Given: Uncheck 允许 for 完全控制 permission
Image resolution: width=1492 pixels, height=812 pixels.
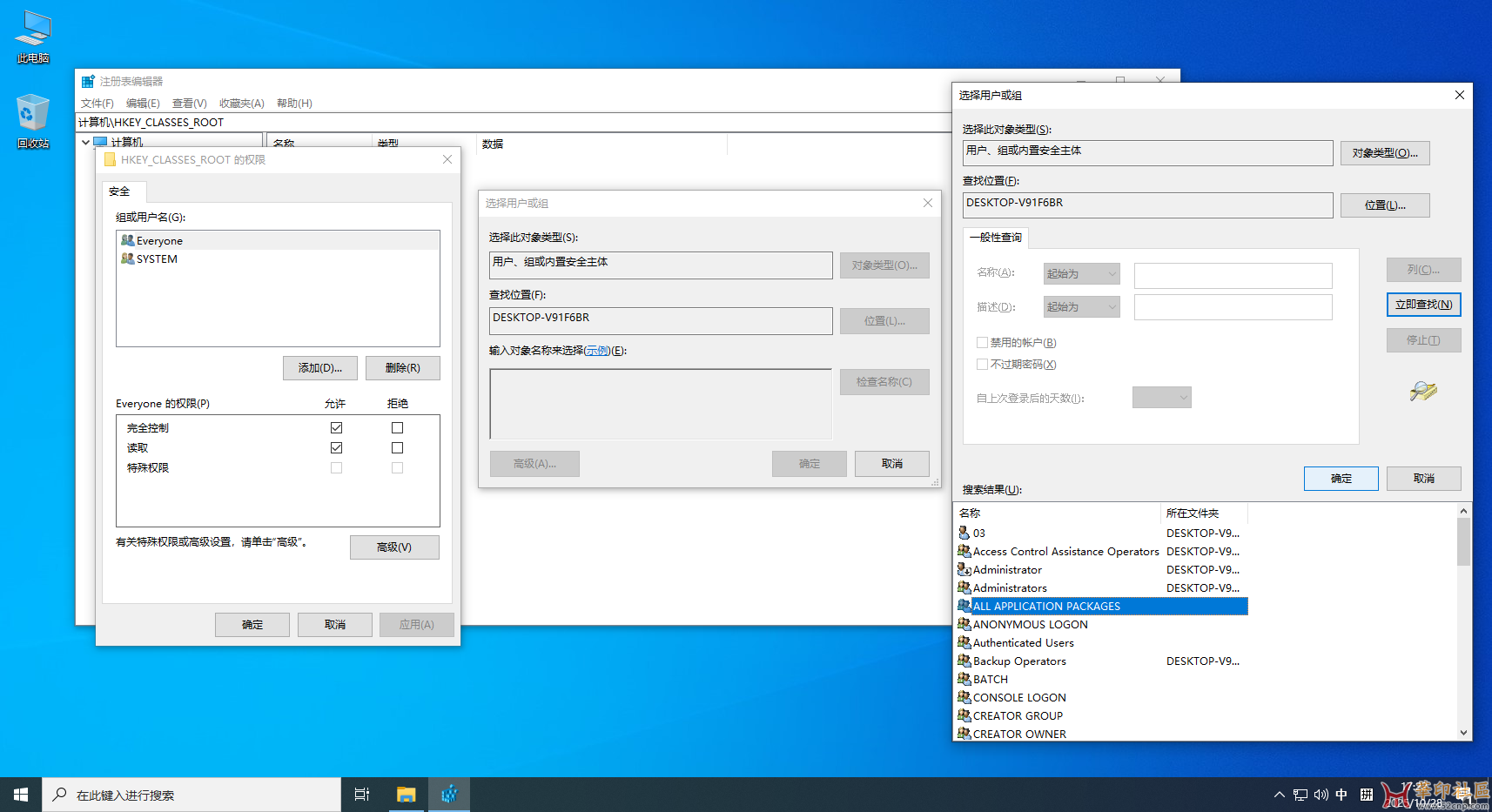Looking at the screenshot, I should point(336,427).
